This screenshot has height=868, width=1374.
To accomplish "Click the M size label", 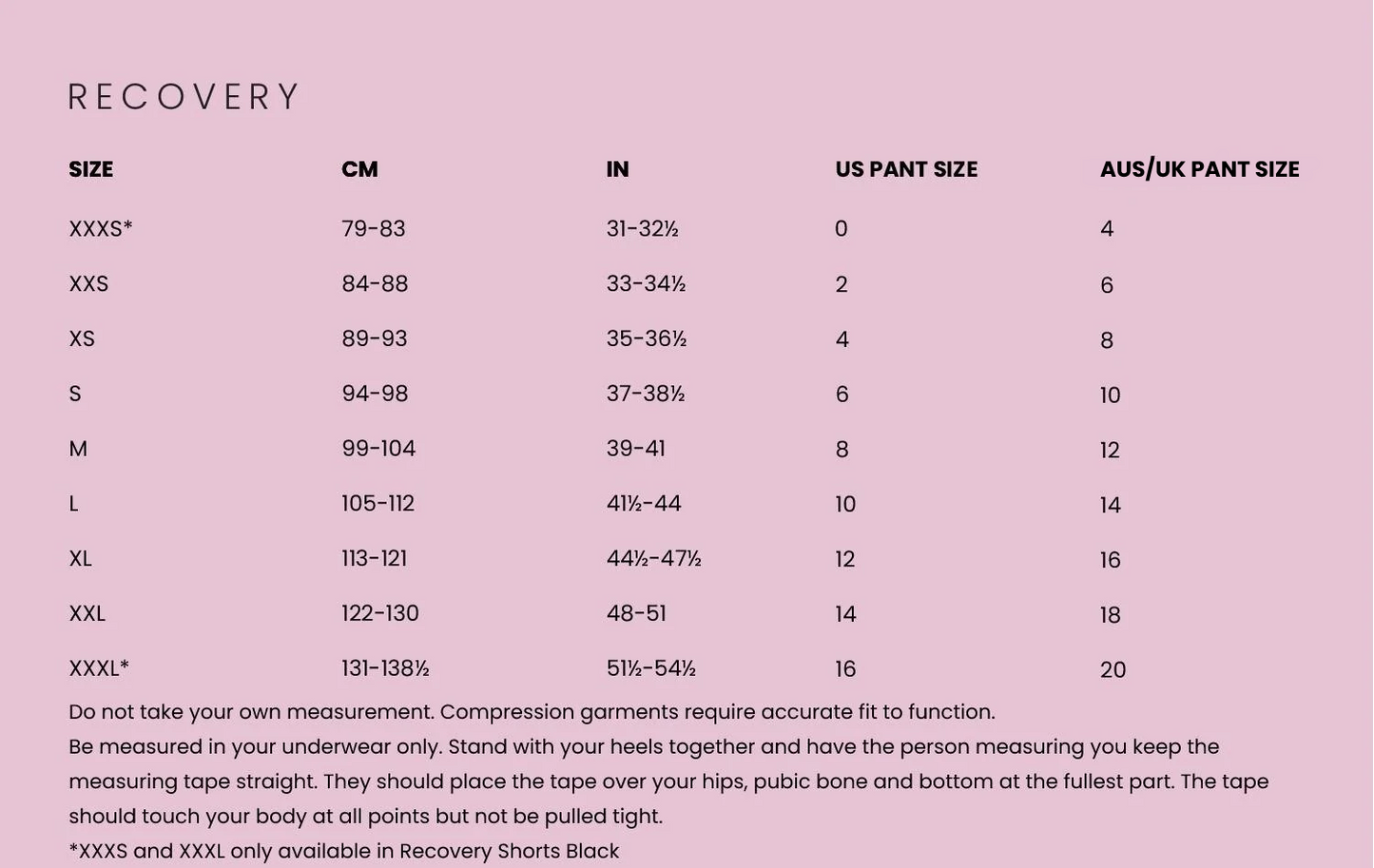I will point(78,449).
